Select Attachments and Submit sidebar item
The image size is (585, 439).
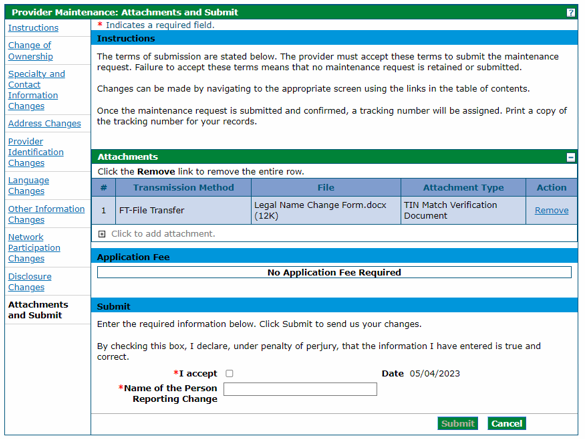[x=38, y=310]
